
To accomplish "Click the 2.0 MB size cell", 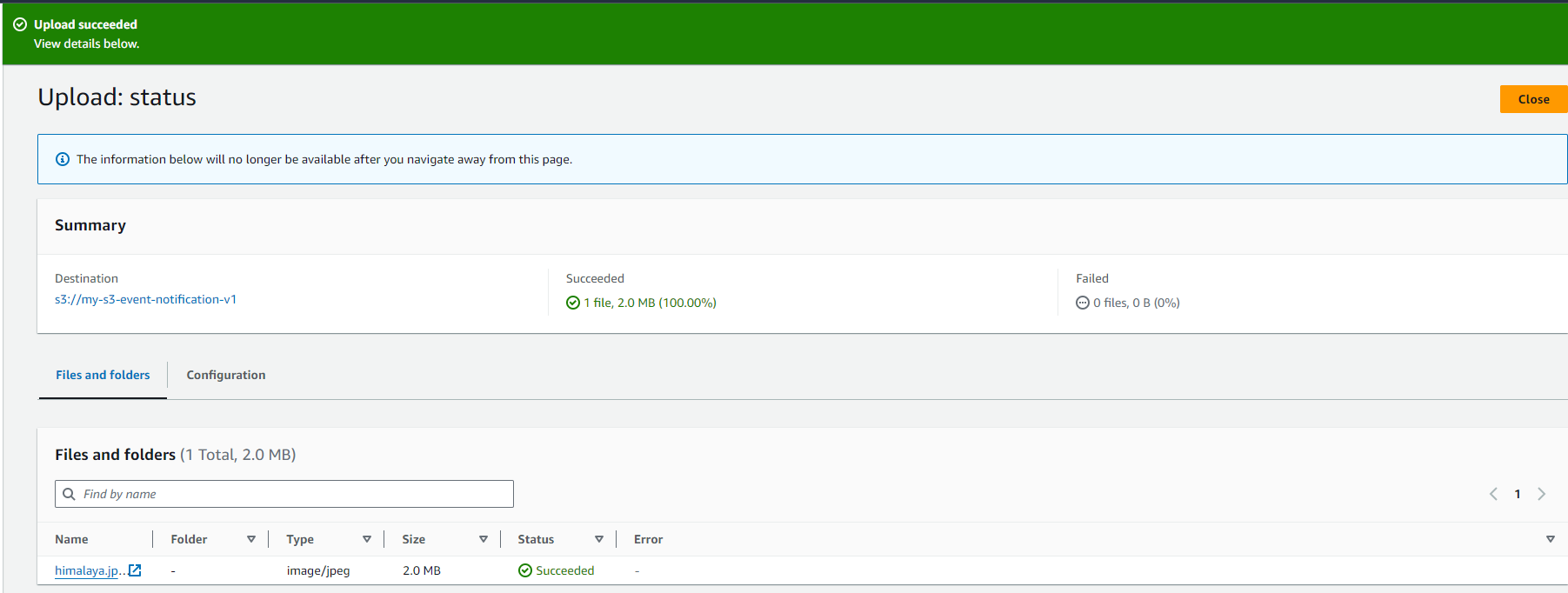I will click(422, 570).
